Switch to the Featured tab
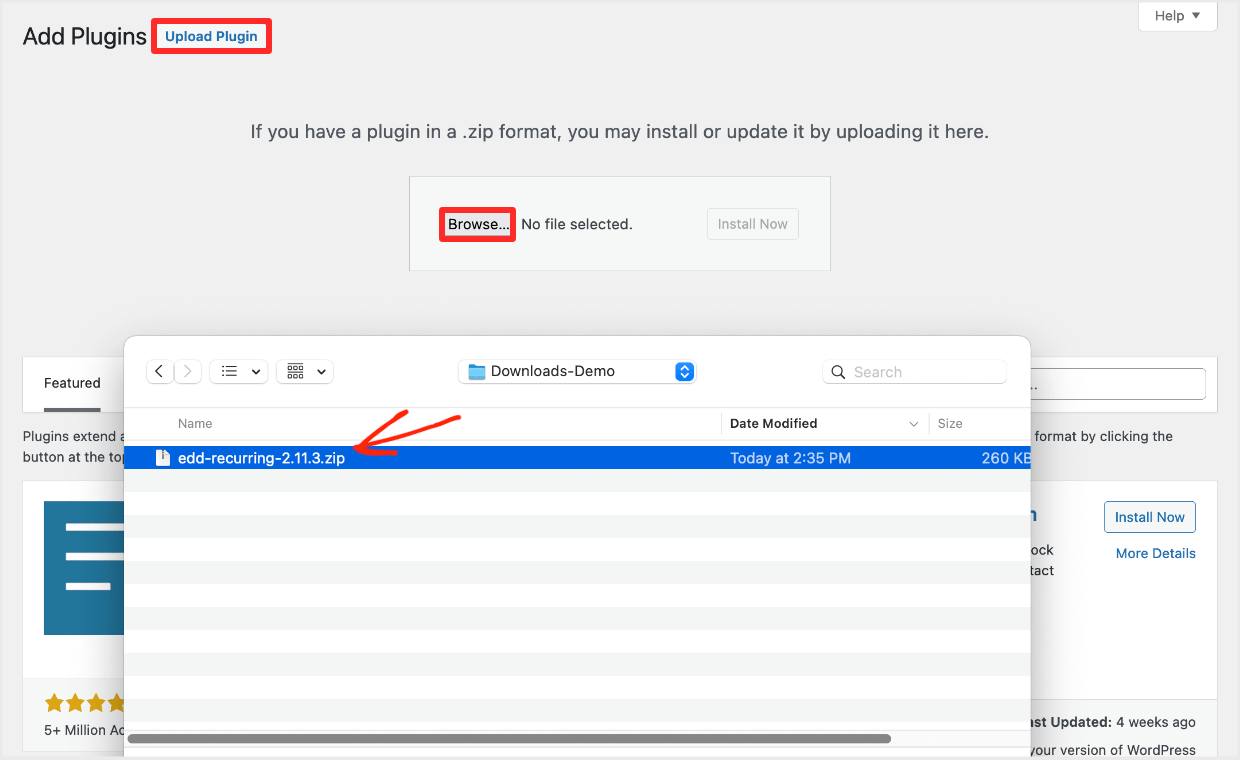 pos(72,383)
